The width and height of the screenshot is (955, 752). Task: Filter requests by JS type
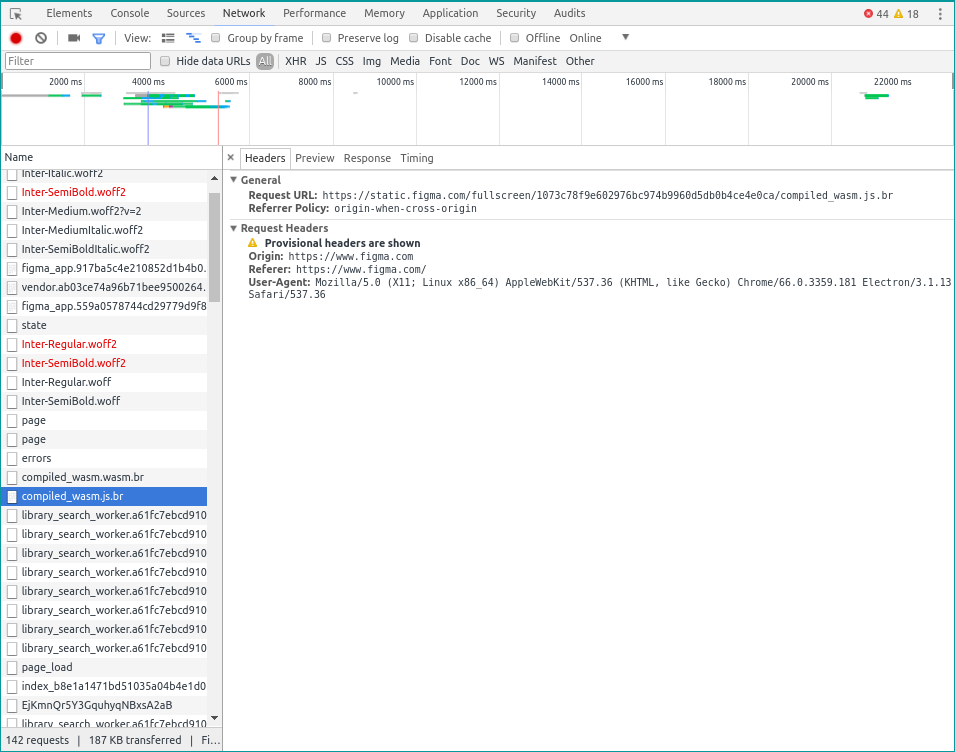click(321, 61)
